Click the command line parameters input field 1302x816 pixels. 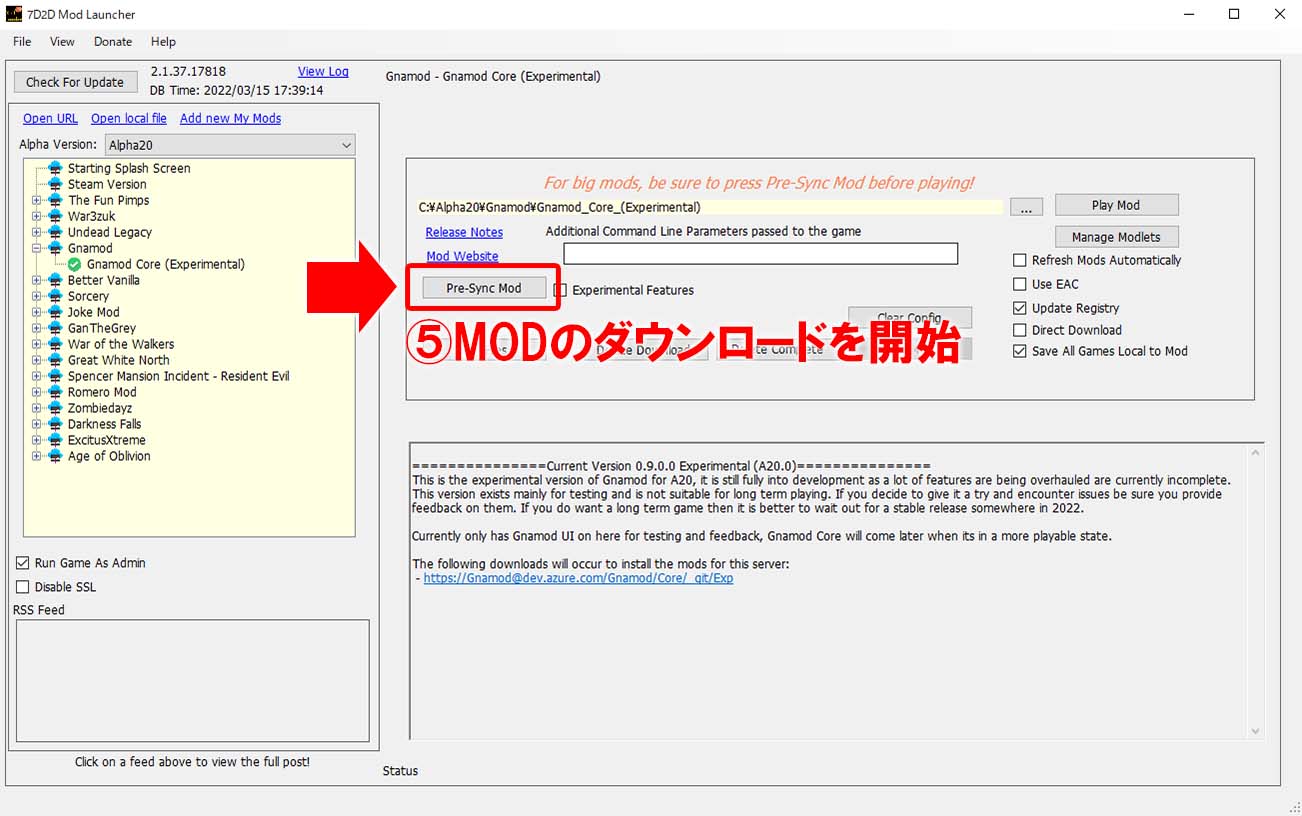[760, 254]
